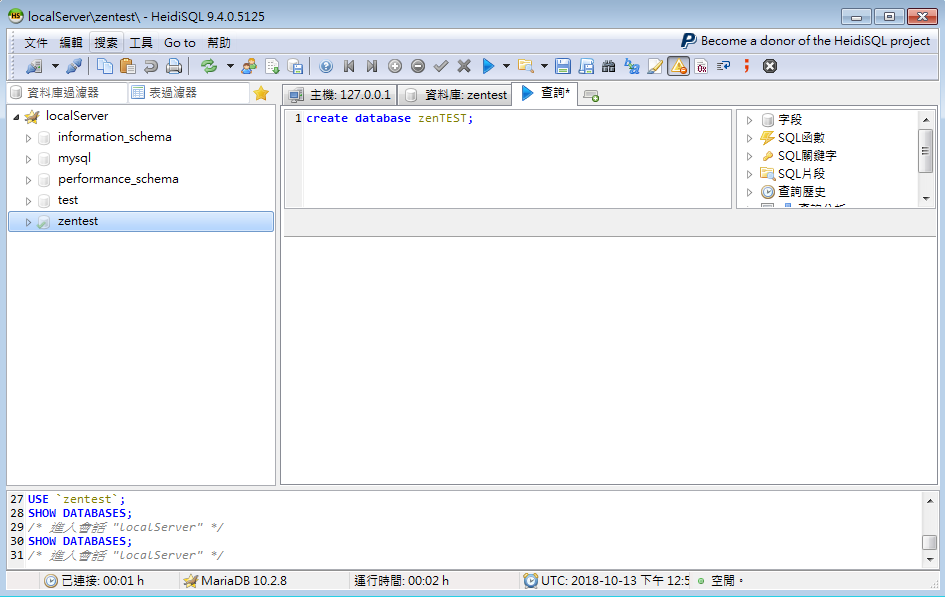Expand the zentest database node
This screenshot has width=945, height=597.
click(x=28, y=222)
